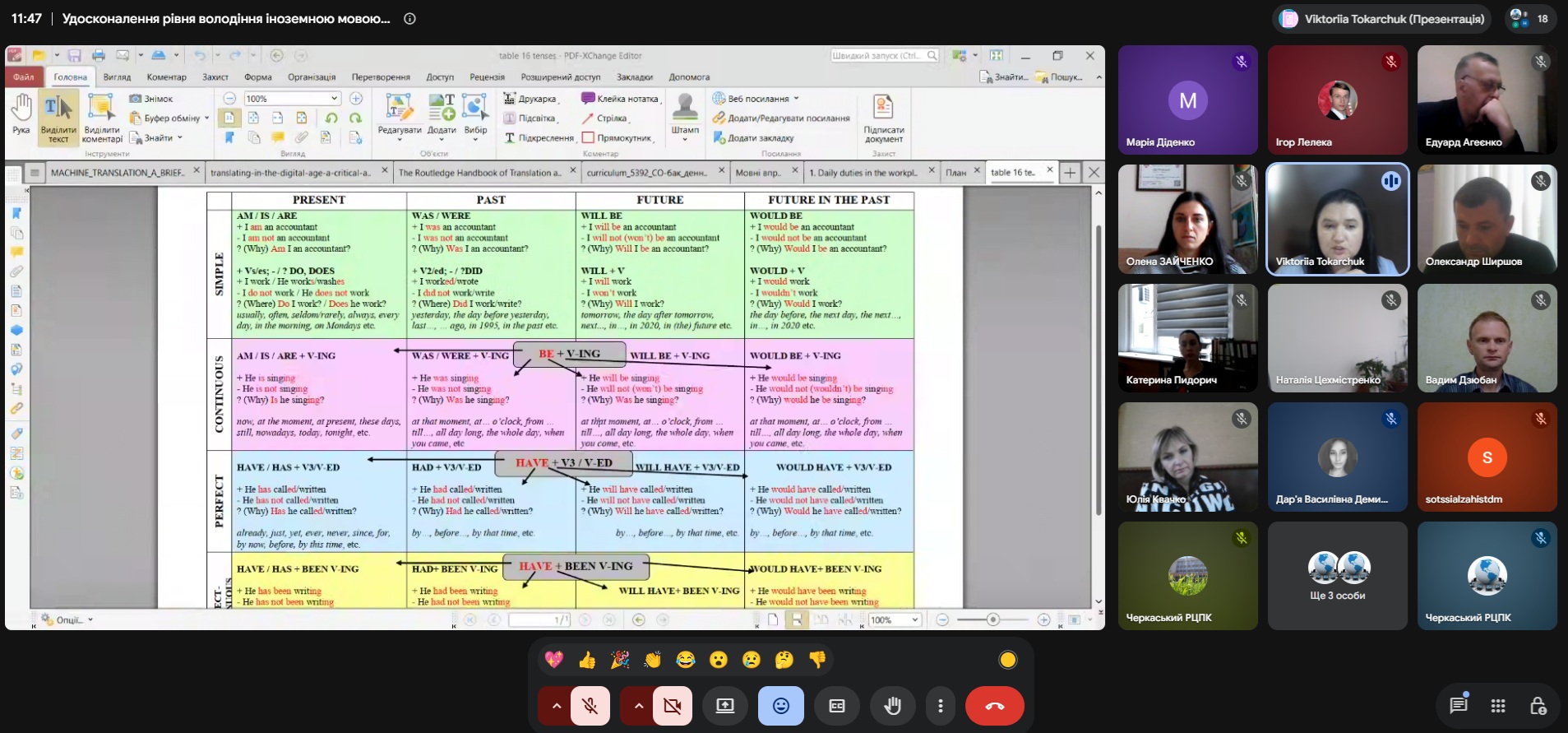Select the Стрілка arrow comment tool
This screenshot has width=1568, height=733.
click(605, 118)
